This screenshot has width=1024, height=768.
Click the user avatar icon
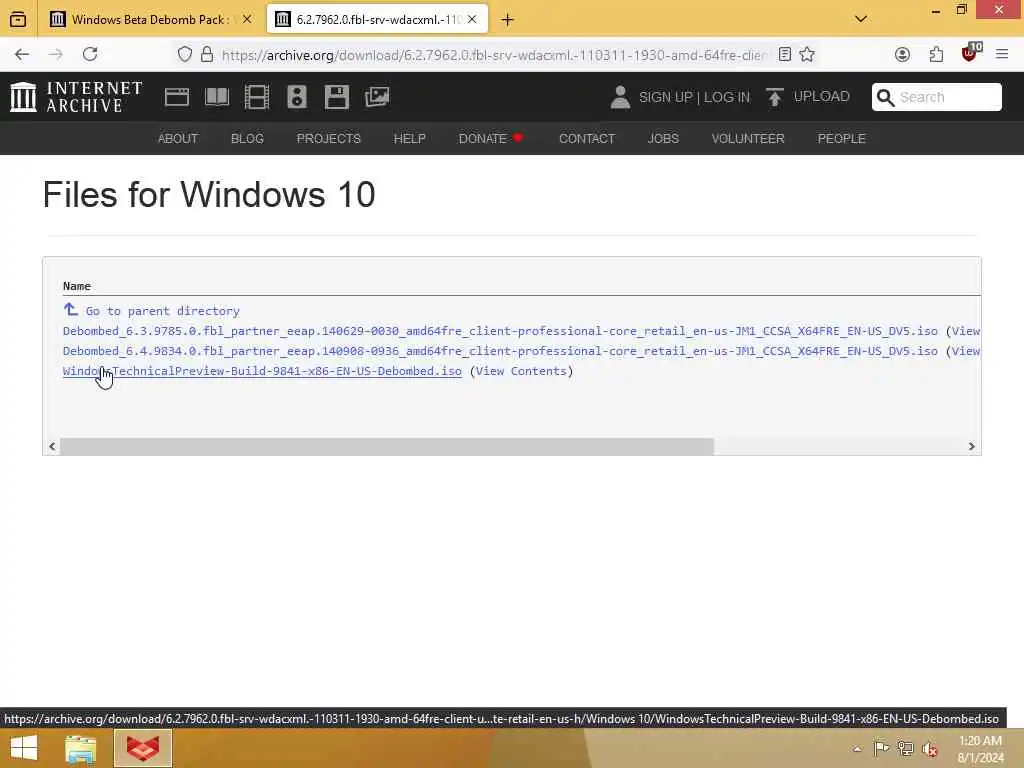point(620,97)
